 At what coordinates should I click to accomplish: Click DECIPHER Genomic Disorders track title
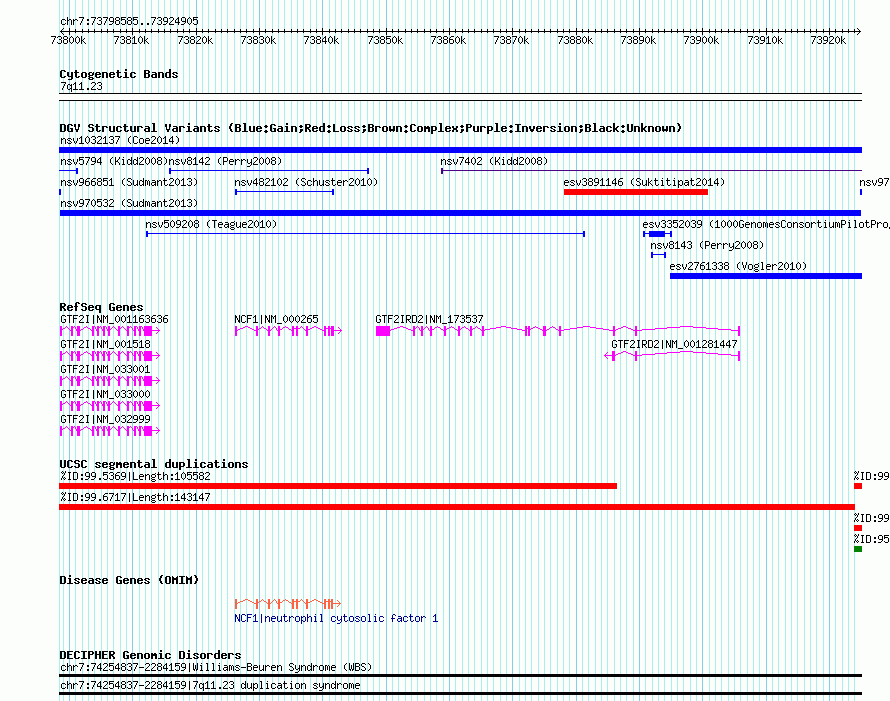pos(150,655)
